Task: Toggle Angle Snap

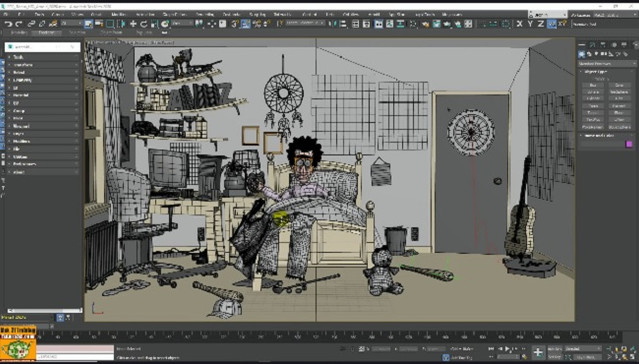Action: click(245, 24)
